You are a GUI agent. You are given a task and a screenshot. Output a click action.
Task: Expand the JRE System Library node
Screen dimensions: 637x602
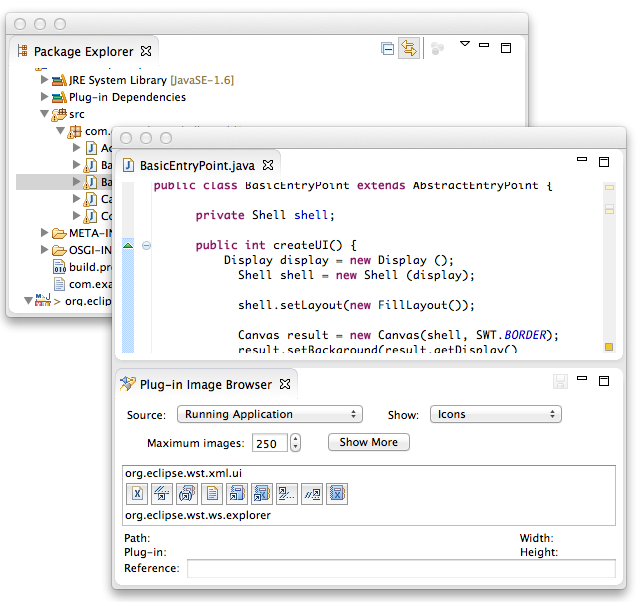[44, 80]
